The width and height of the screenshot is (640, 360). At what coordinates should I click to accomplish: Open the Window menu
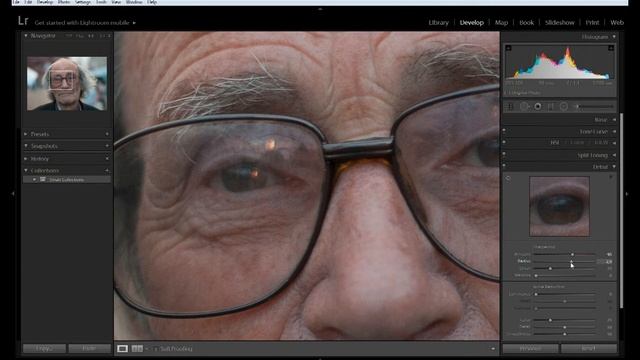(x=134, y=2)
